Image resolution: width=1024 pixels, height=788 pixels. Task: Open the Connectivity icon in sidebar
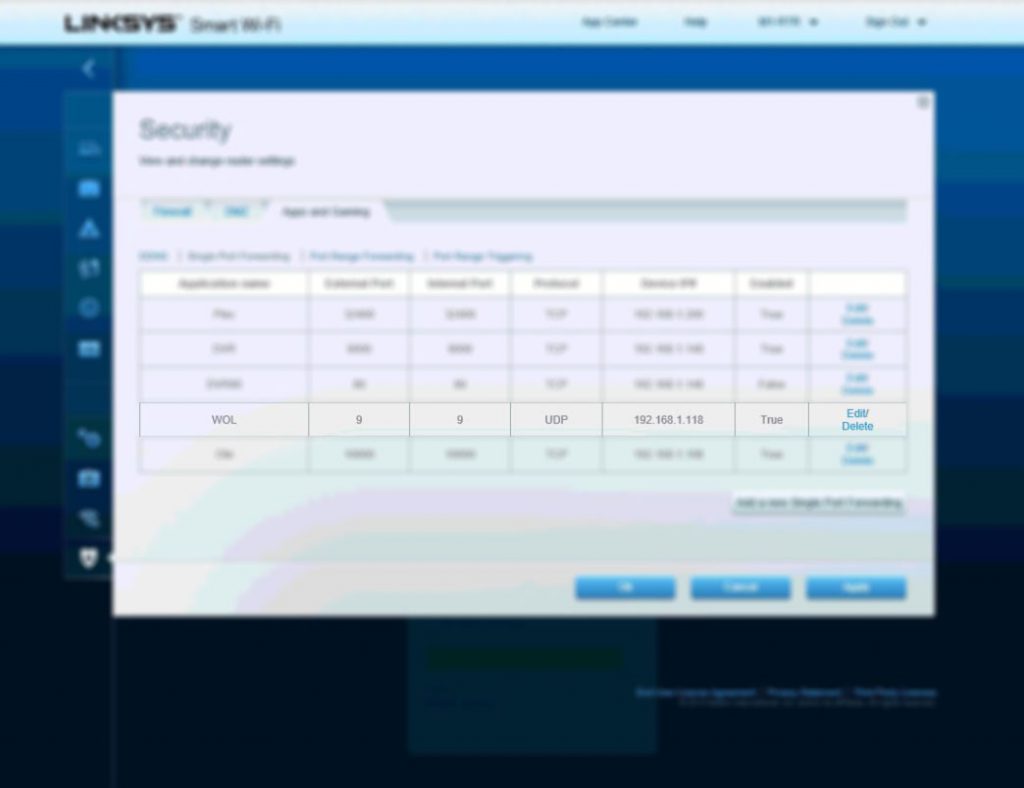tap(88, 438)
